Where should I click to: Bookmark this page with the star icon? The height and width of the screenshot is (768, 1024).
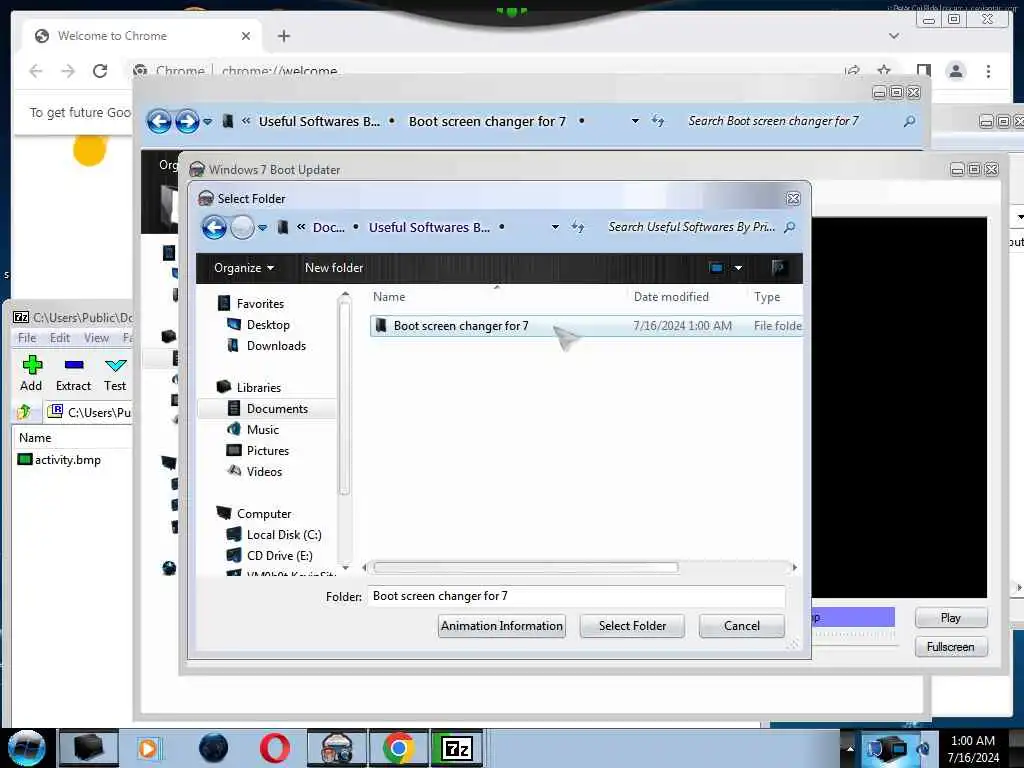[x=884, y=71]
